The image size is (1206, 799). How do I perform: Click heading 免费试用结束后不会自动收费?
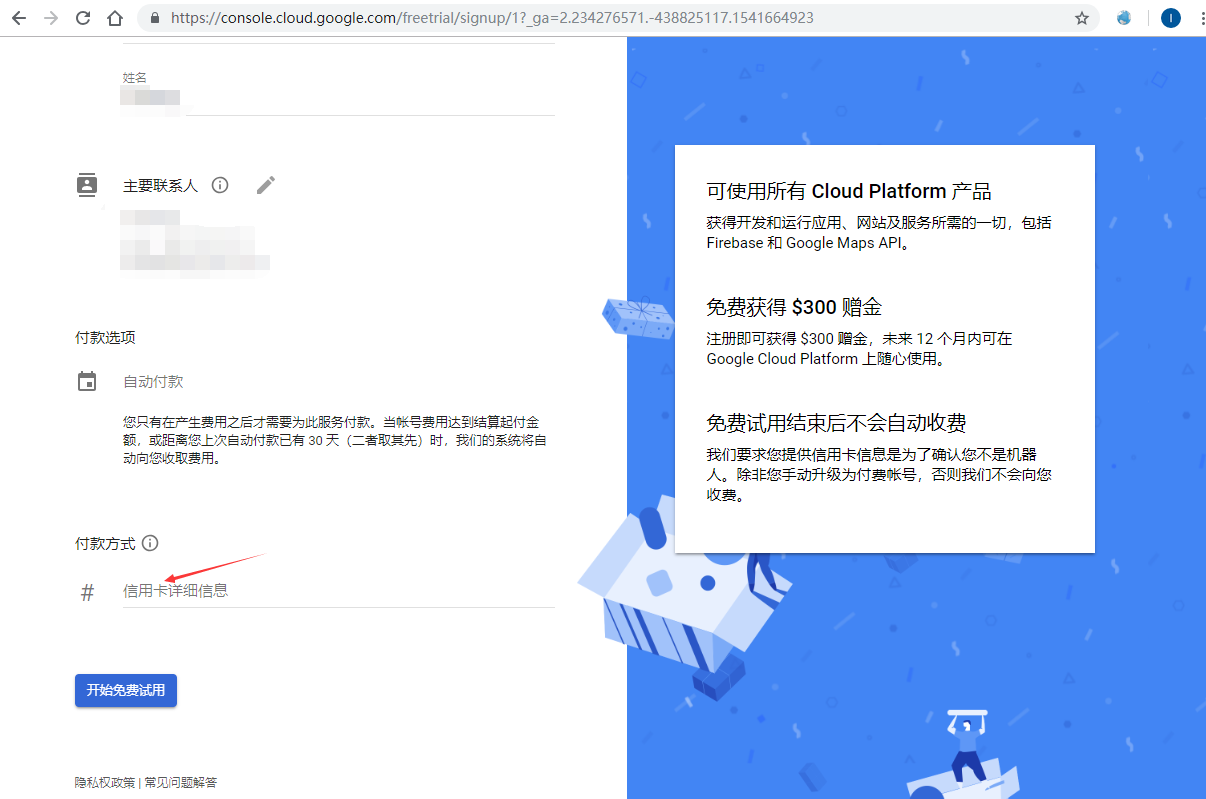pos(836,422)
